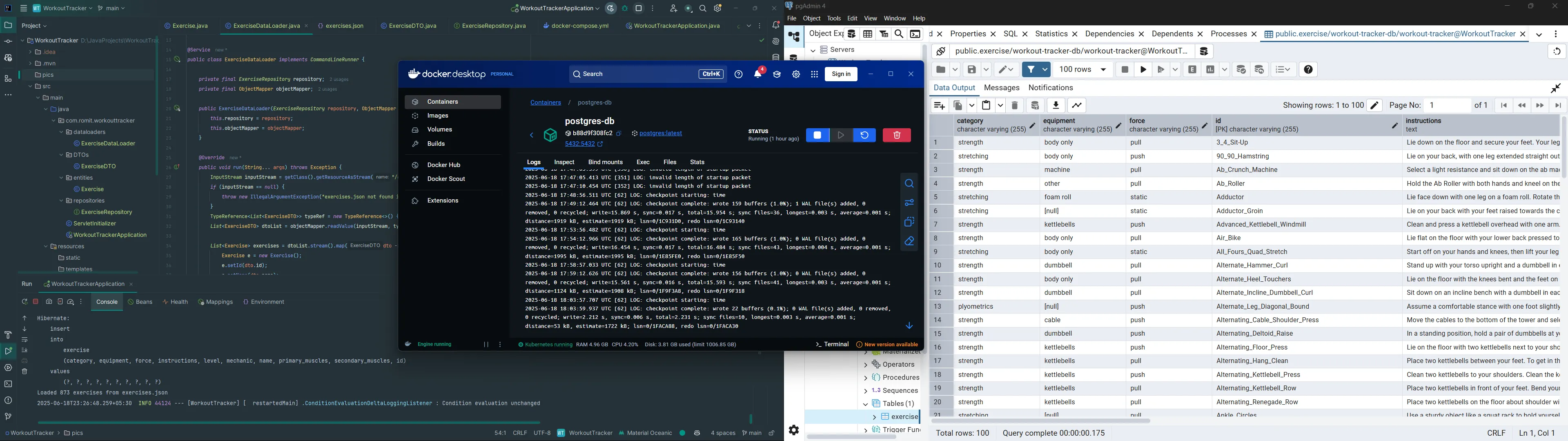Expand the .idea folder in the Project tree
The height and width of the screenshot is (441, 1568).
[x=31, y=52]
